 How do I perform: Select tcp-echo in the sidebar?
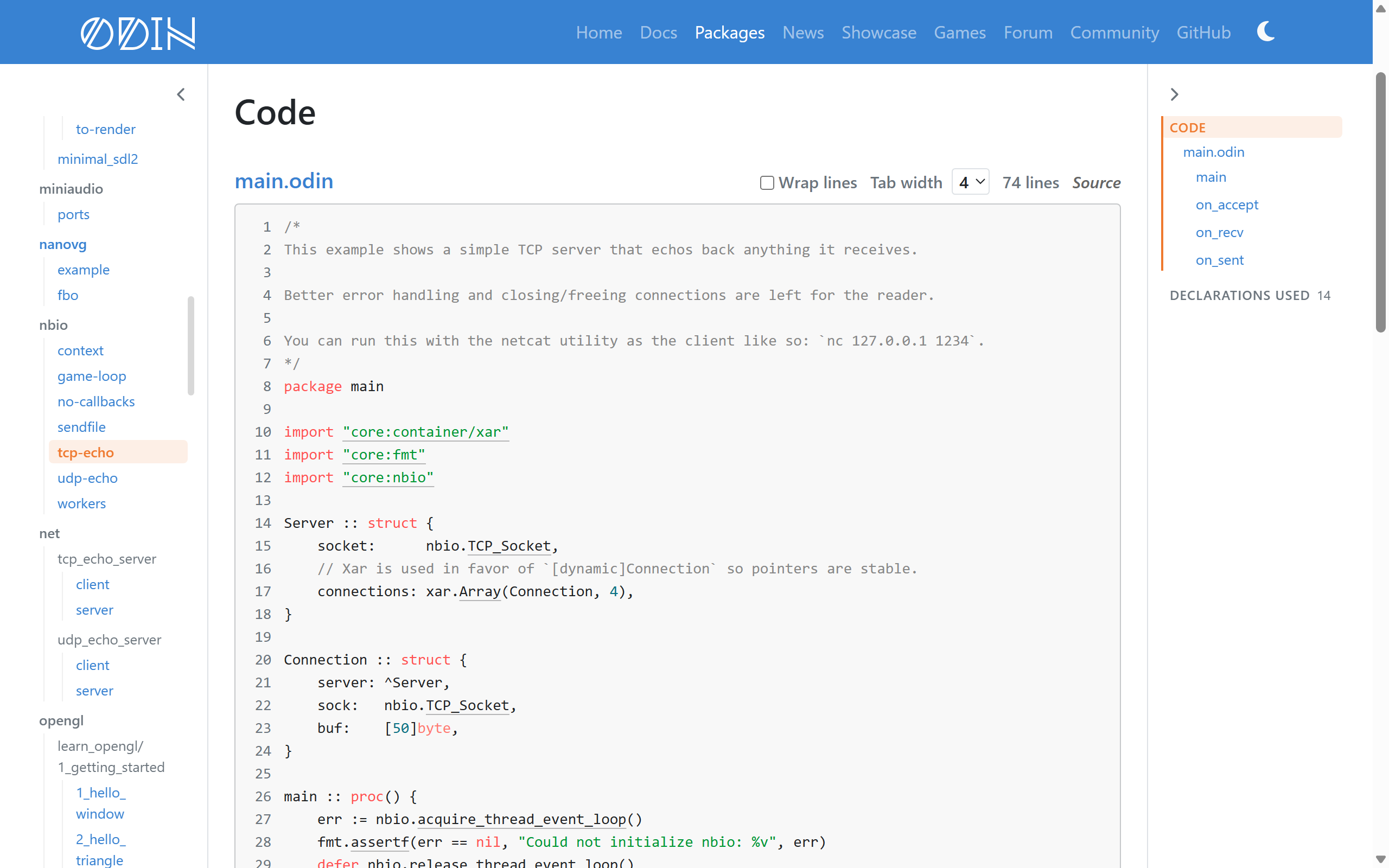pyautogui.click(x=118, y=452)
